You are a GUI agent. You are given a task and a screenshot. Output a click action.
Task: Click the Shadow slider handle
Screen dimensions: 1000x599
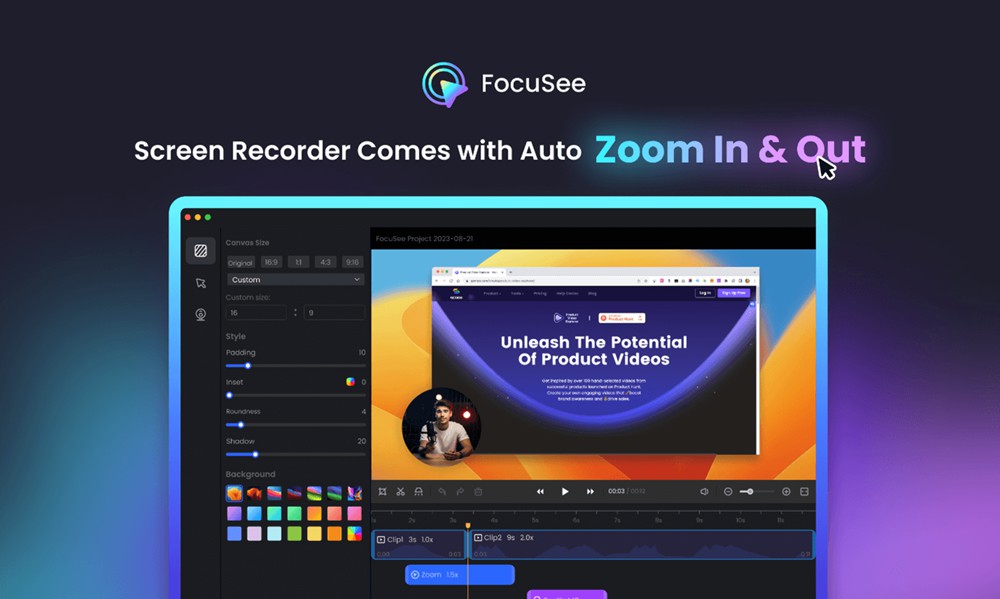[255, 455]
